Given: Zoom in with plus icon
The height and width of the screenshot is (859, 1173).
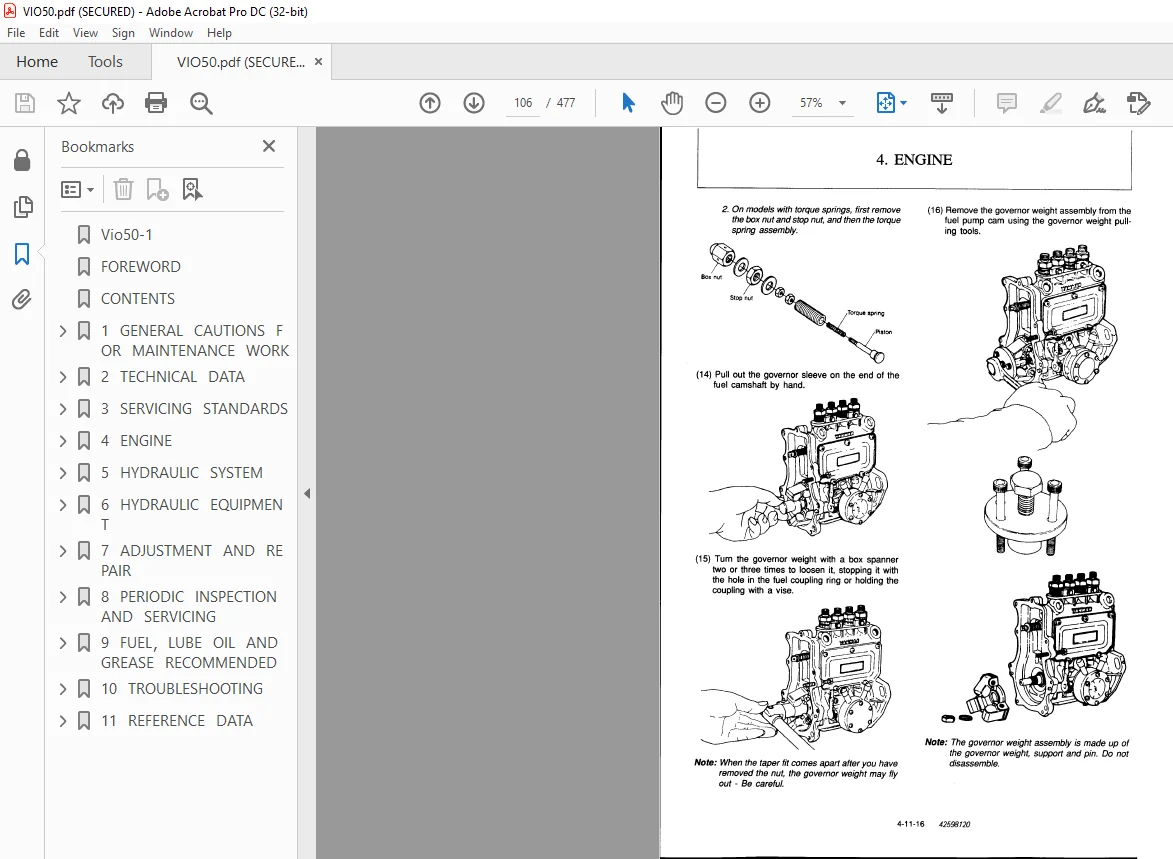Looking at the screenshot, I should pyautogui.click(x=759, y=103).
